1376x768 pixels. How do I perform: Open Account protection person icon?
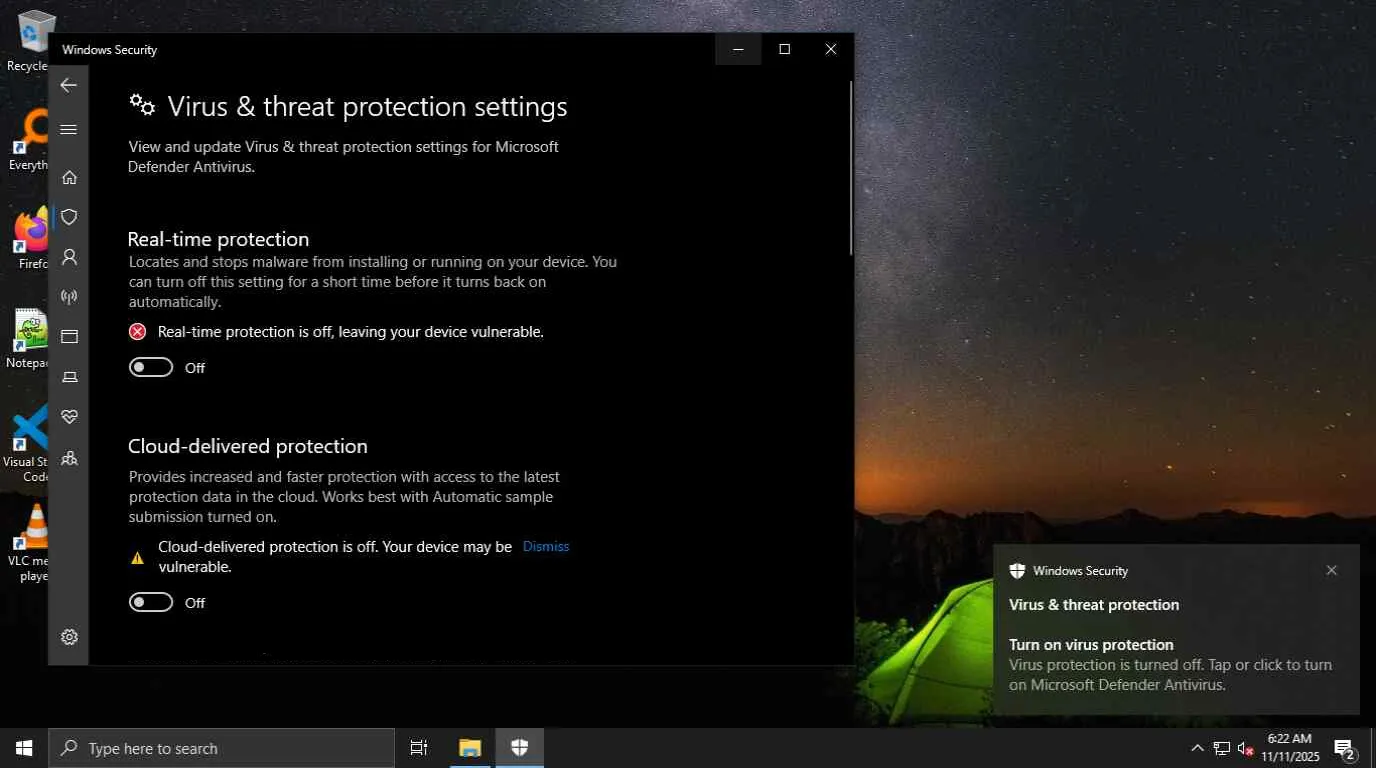69,257
